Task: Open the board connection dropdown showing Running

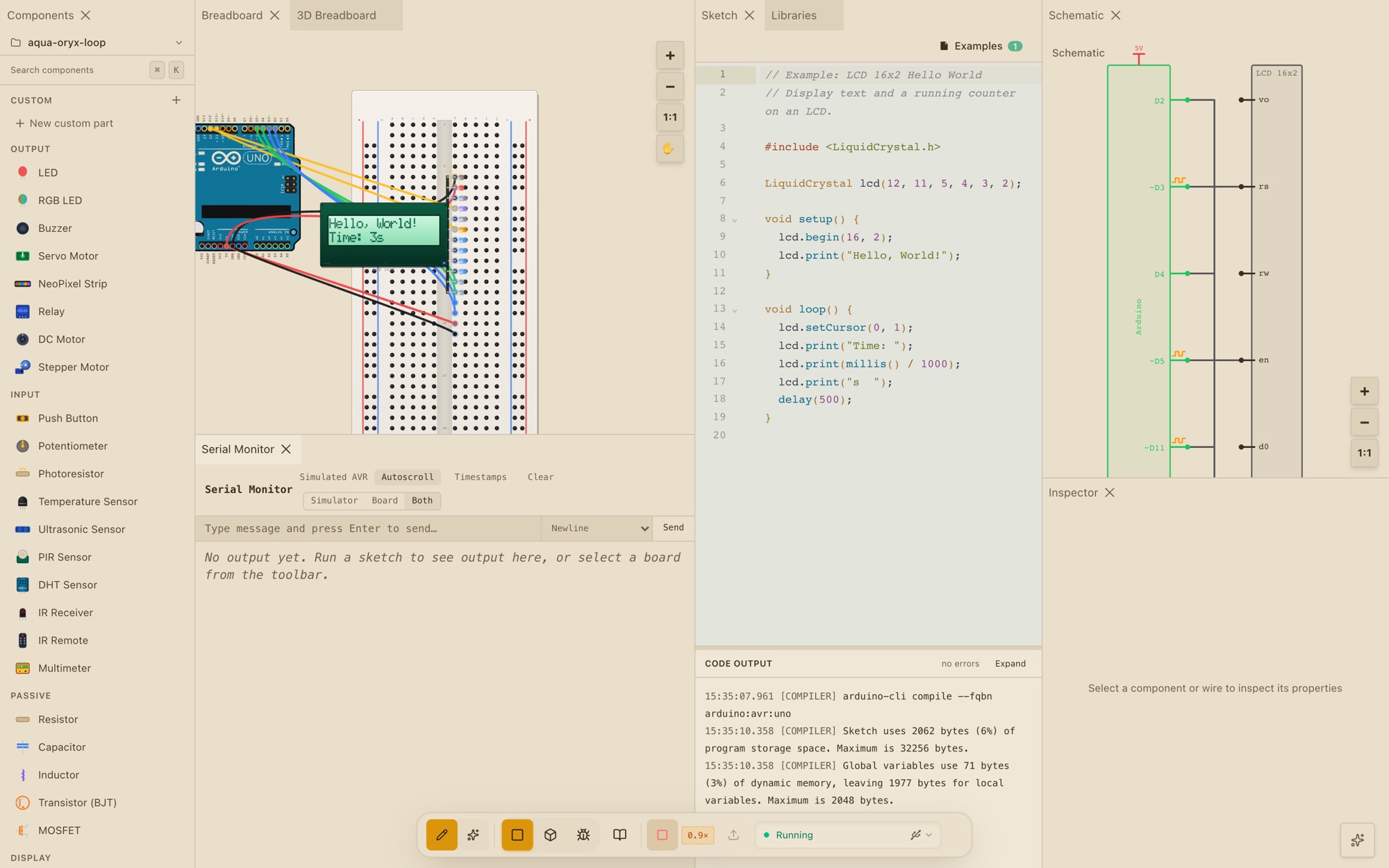Action: coord(848,835)
